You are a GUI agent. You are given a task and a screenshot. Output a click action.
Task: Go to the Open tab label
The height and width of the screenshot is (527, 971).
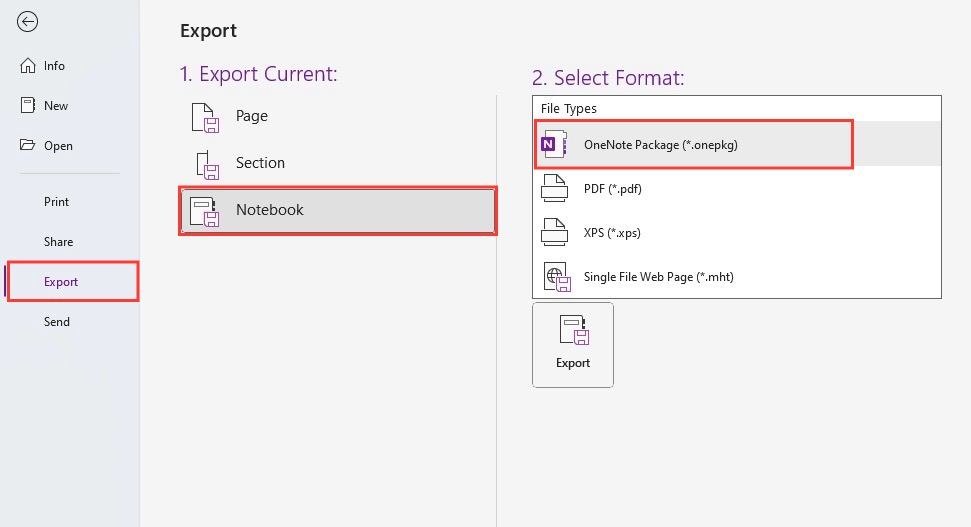click(x=58, y=146)
